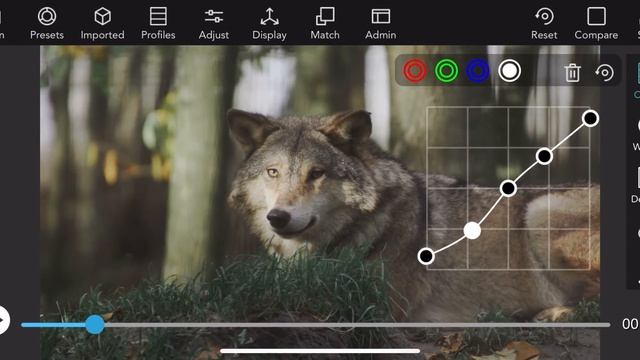The image size is (640, 360).
Task: Open the Presets panel
Action: coord(47,23)
